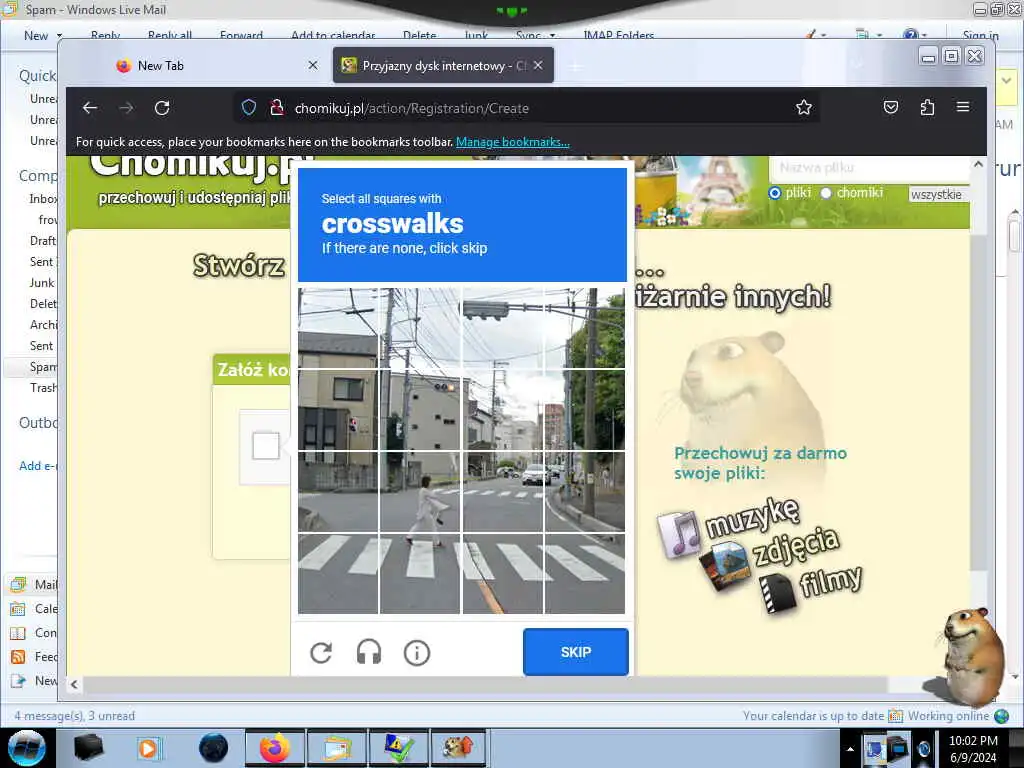Click Sign in in Windows Live Mail
The width and height of the screenshot is (1024, 768).
[980, 36]
